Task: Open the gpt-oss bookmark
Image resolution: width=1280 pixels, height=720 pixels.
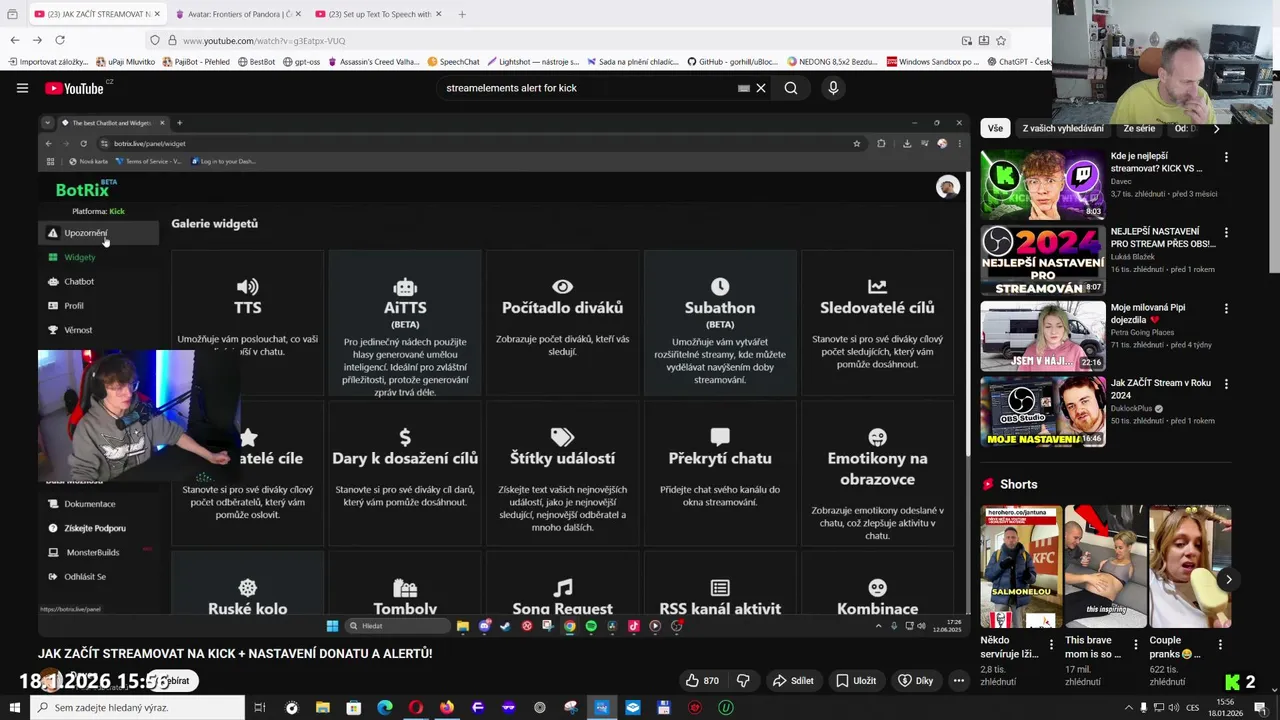Action: (x=301, y=62)
